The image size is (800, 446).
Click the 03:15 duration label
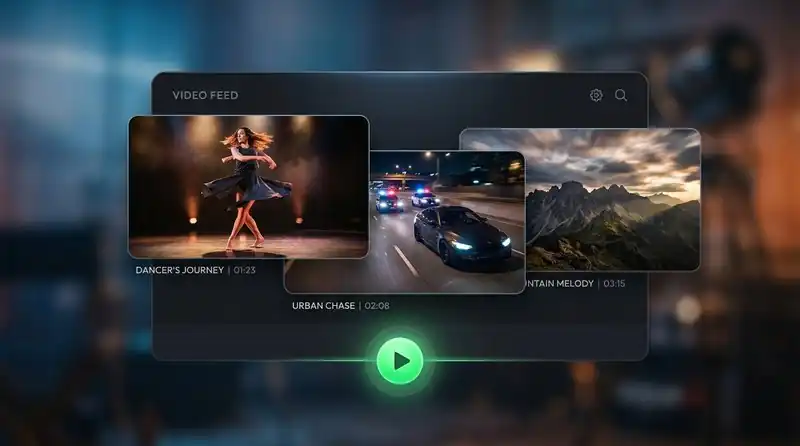click(614, 283)
